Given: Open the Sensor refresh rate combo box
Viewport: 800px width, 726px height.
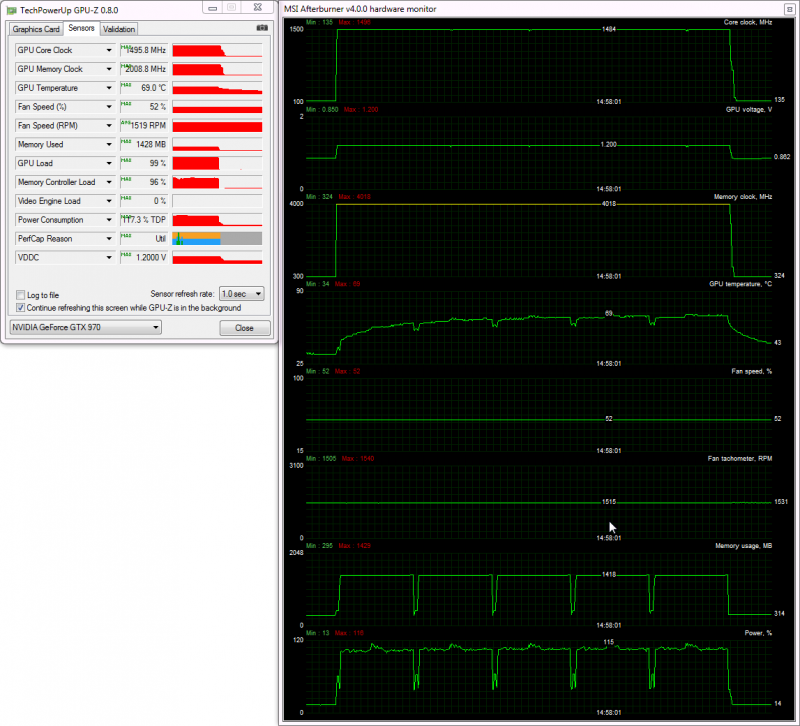Looking at the screenshot, I should tap(241, 294).
